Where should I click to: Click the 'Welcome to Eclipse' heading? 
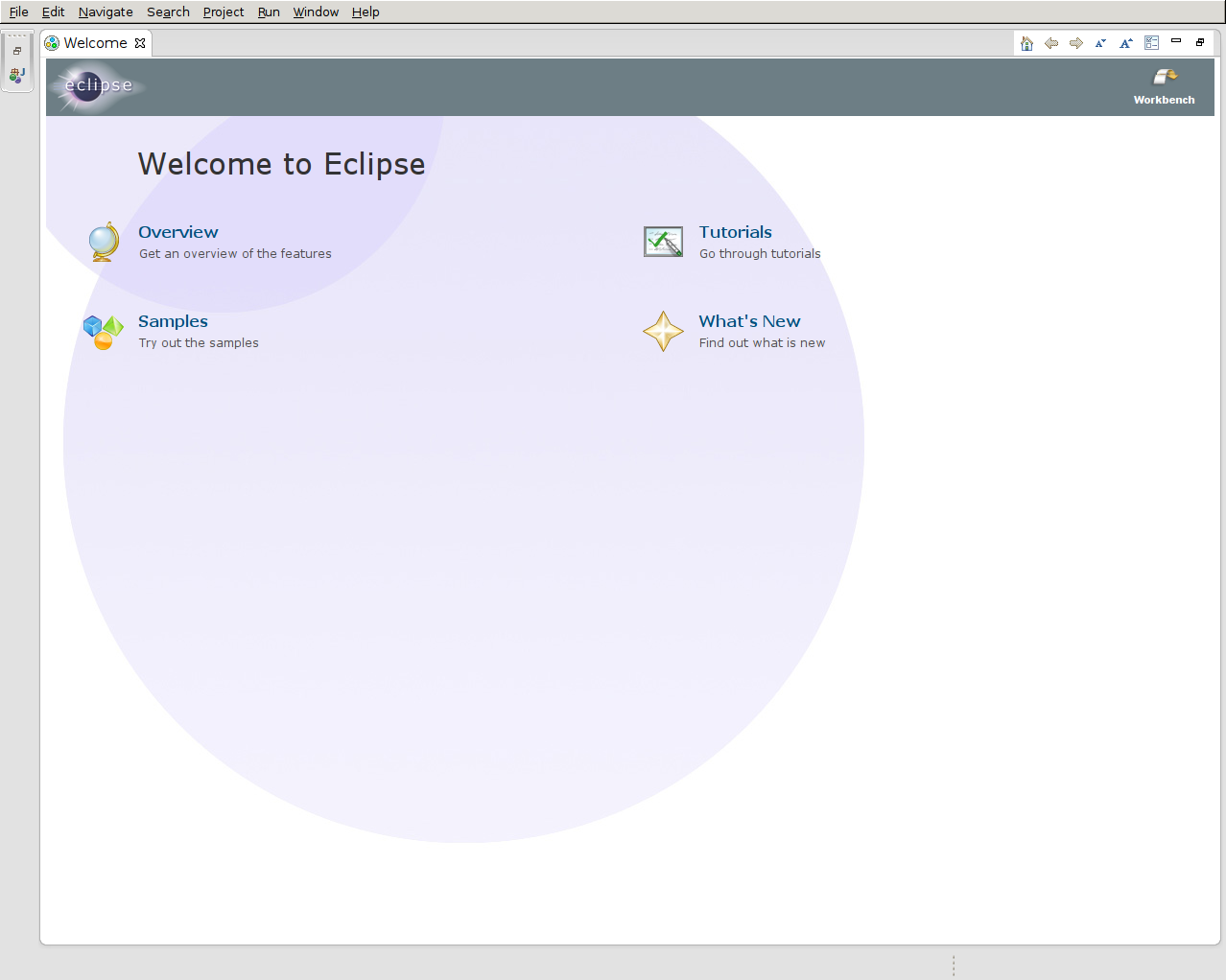(x=281, y=164)
